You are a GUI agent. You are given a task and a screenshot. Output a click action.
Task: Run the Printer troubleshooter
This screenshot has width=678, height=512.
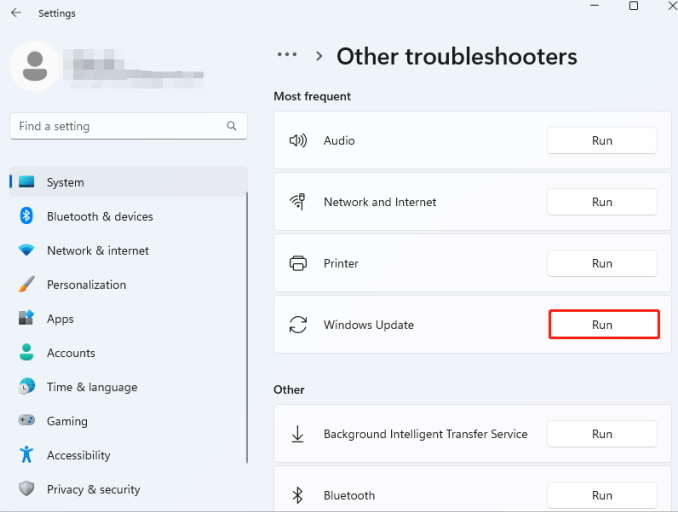[601, 264]
